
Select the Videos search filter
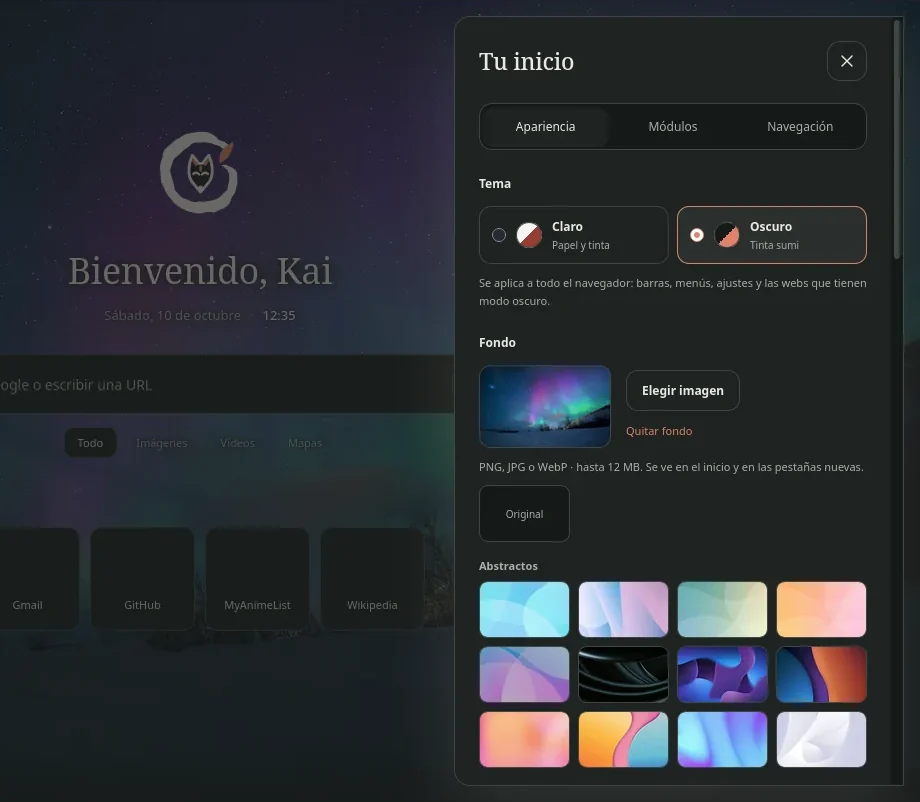[238, 443]
